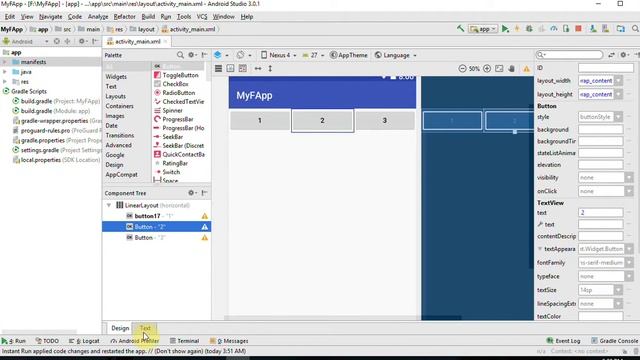The height and width of the screenshot is (360, 640).
Task: Activate the pan hand icon
Action: click(511, 69)
